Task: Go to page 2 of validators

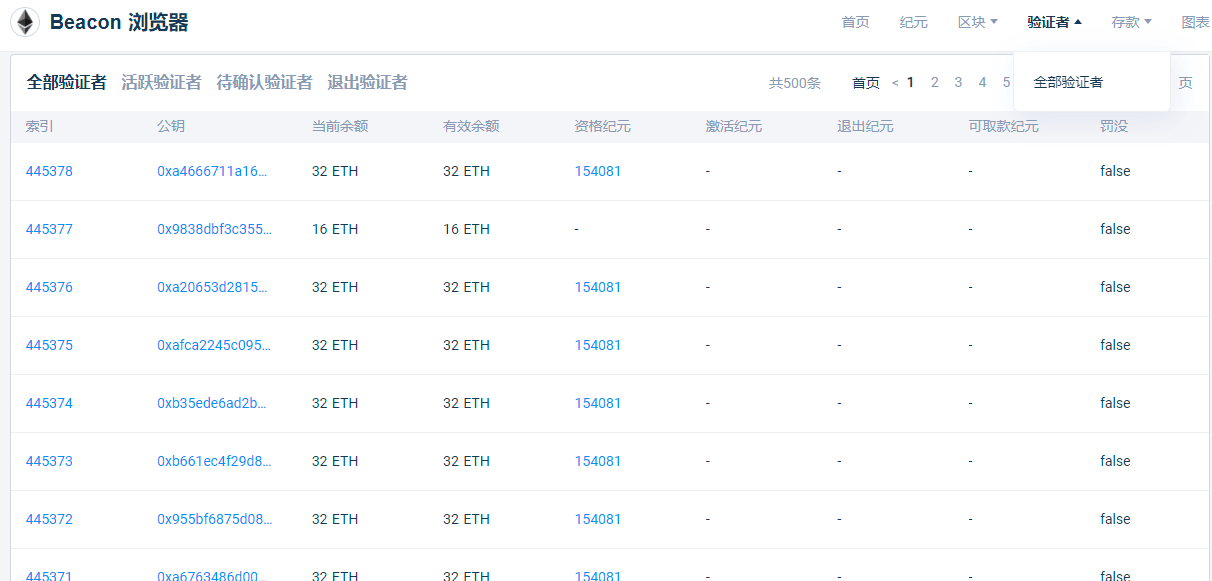Action: coord(934,82)
